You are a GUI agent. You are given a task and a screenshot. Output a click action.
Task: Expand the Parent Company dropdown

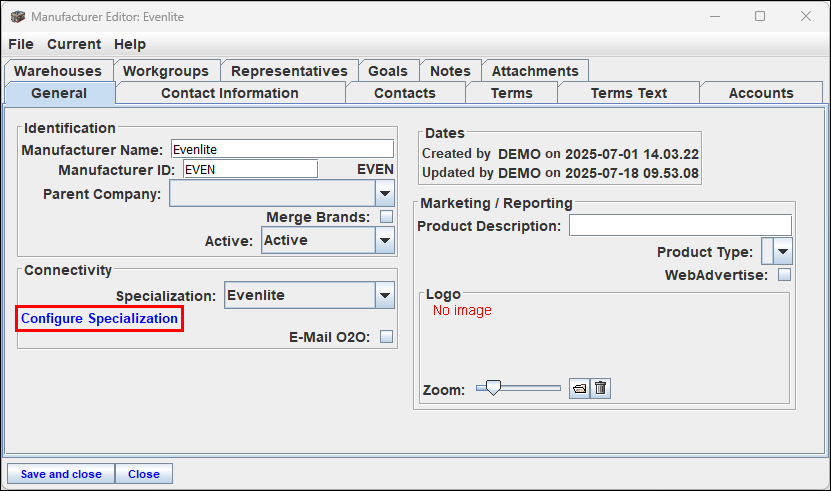385,194
